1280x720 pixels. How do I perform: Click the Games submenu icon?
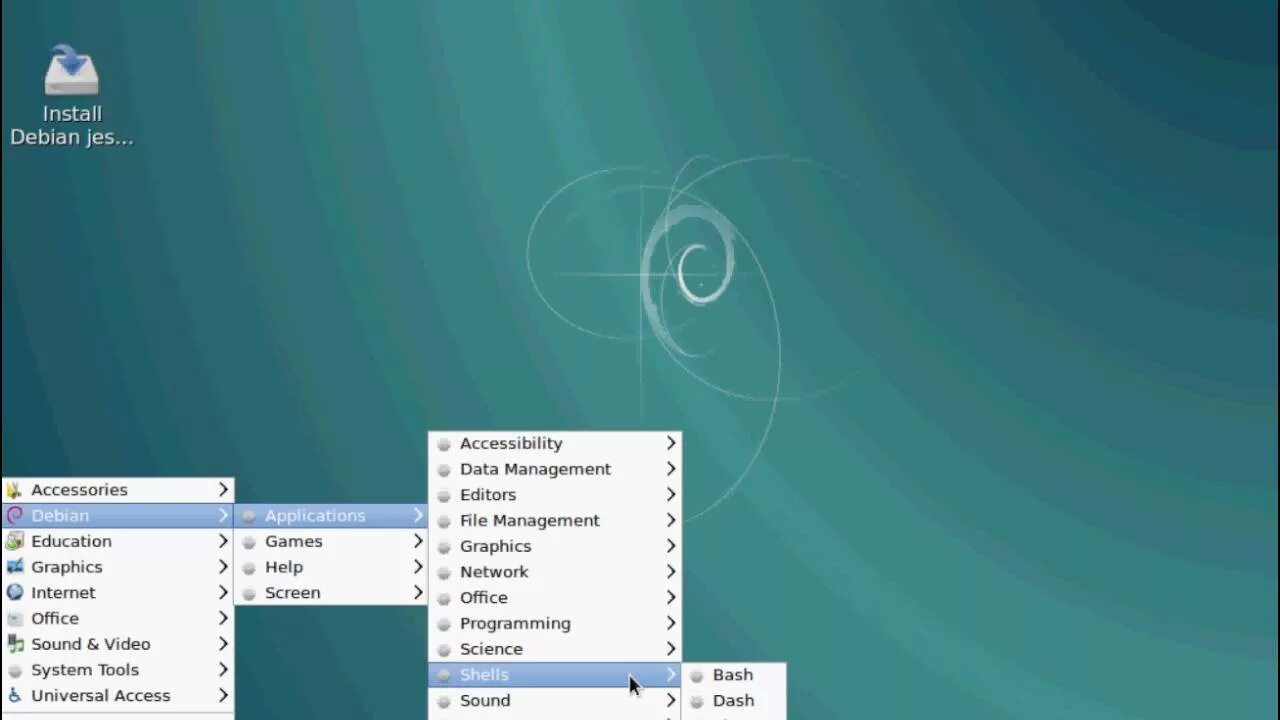tap(249, 542)
